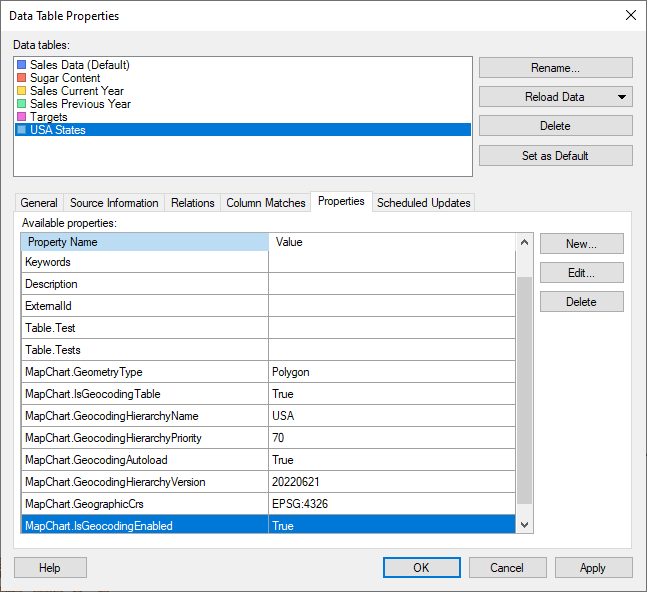Click scrollbar up arrow in properties list
Image resolution: width=647 pixels, height=592 pixels.
(x=524, y=242)
